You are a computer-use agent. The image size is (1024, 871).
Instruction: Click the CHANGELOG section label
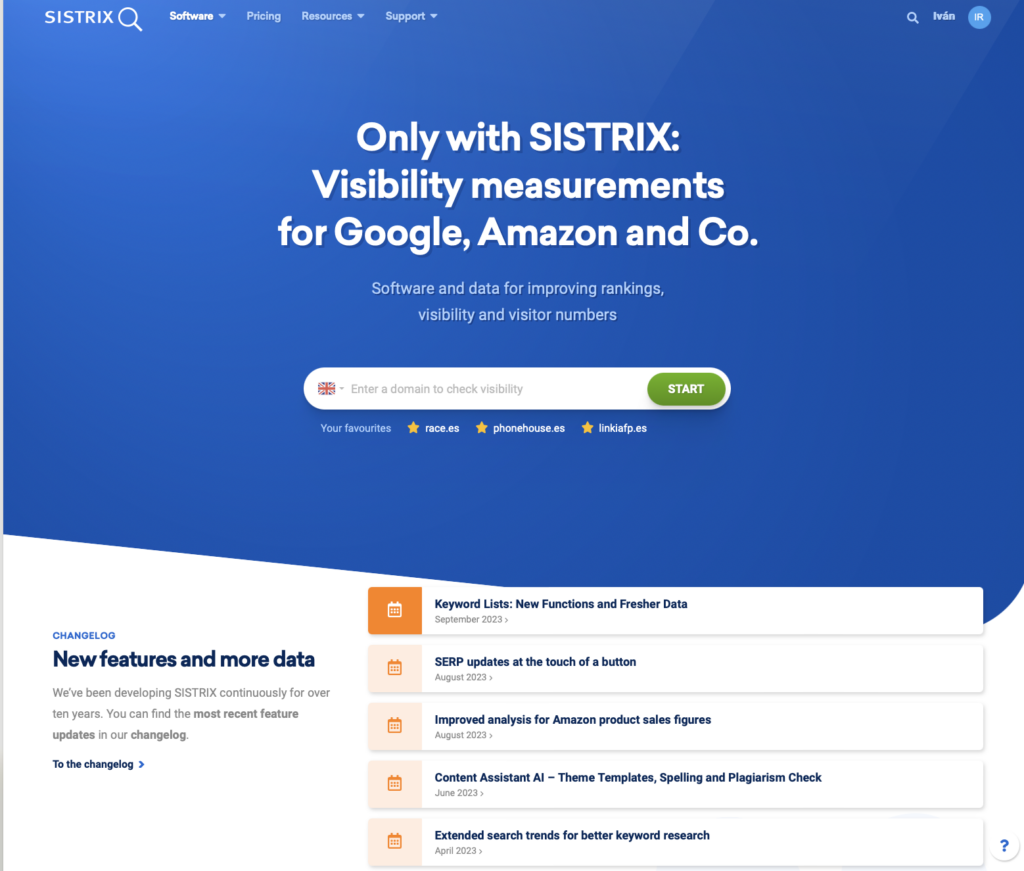(84, 635)
